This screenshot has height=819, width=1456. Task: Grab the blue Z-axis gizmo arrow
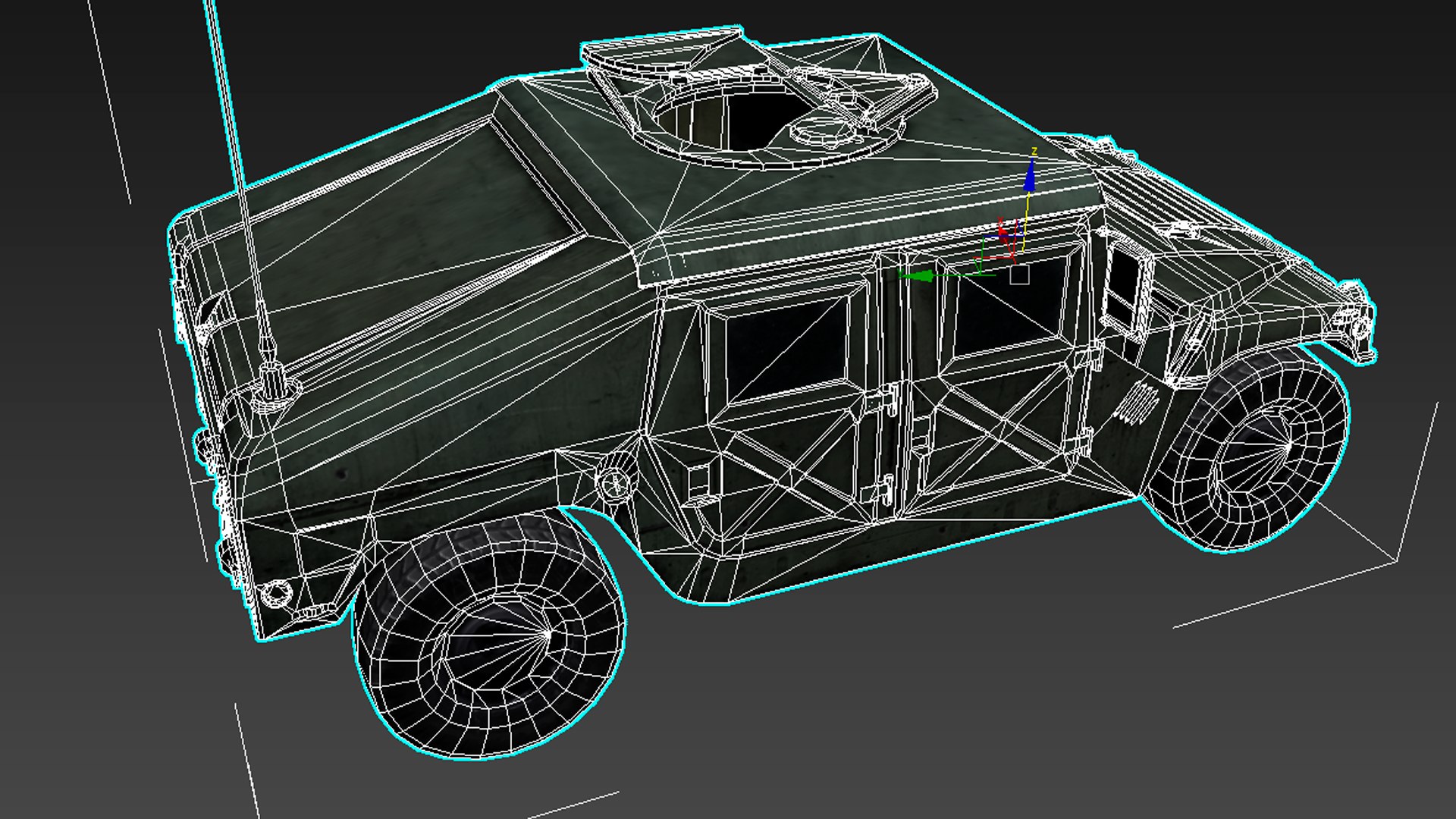[x=1030, y=177]
